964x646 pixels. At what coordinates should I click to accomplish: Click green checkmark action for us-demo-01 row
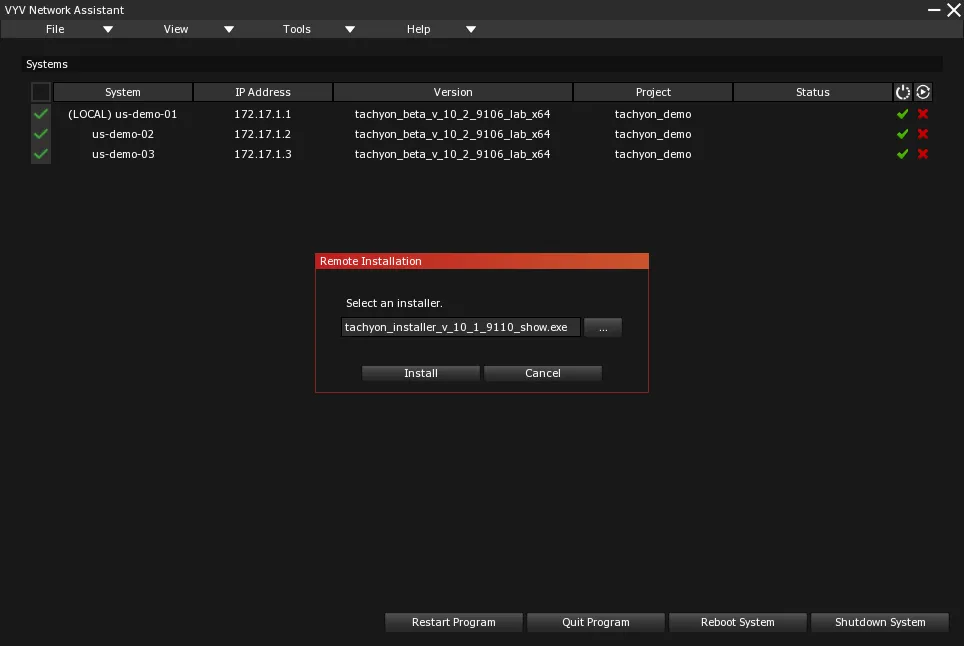click(902, 114)
